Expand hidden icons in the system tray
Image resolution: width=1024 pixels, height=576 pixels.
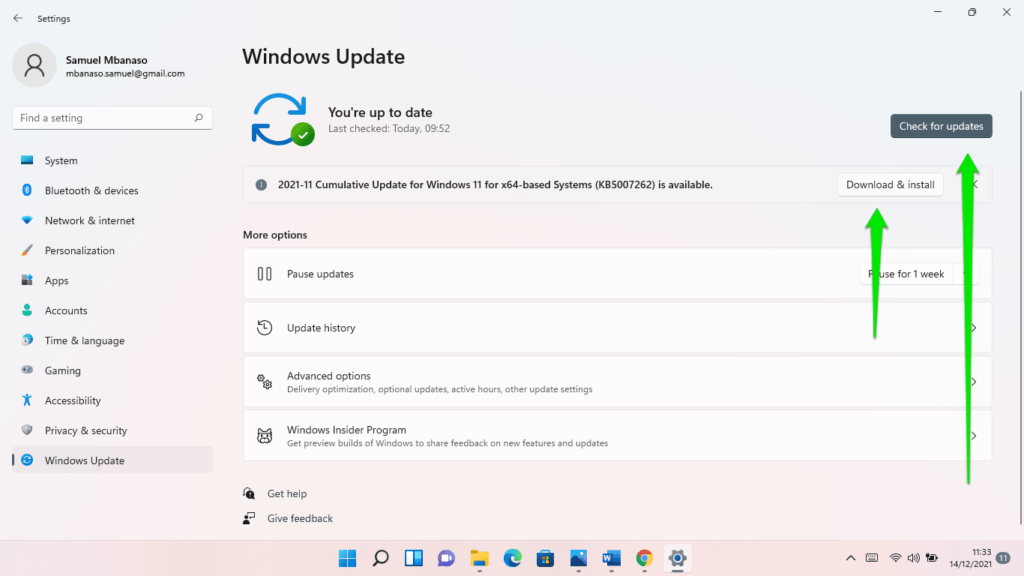pos(850,558)
